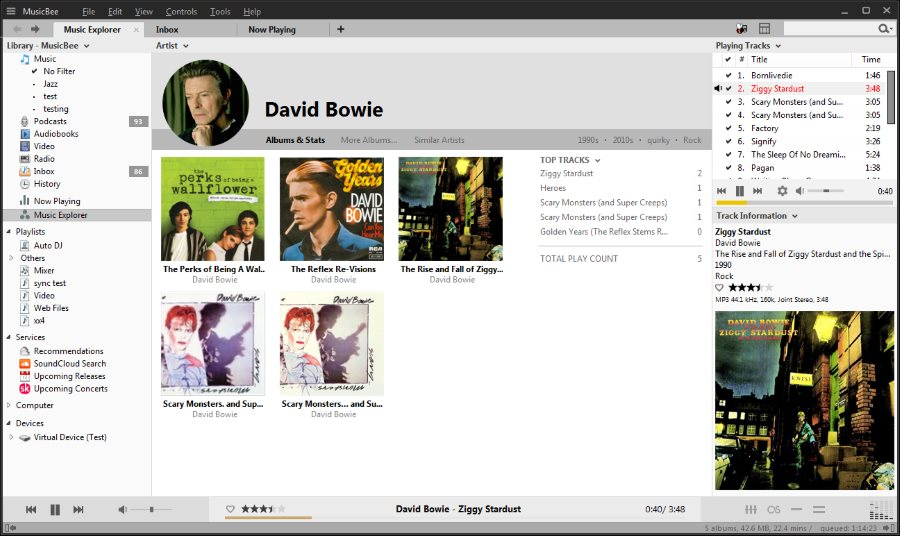Uncheck the Ziggy Stardust track checkbox
Viewport: 900px width, 536px height.
click(x=728, y=88)
